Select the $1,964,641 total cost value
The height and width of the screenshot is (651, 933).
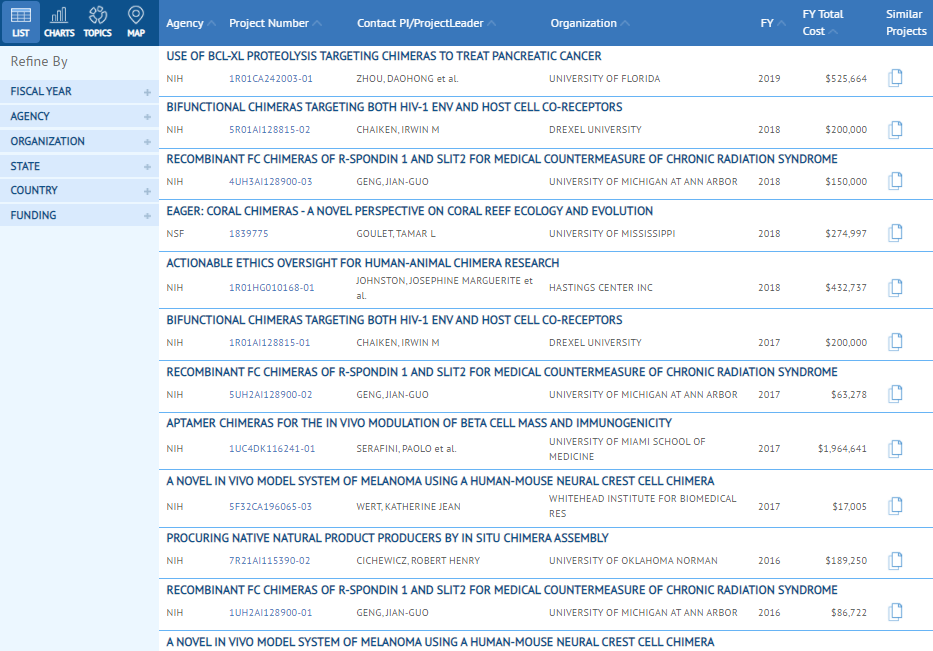point(842,449)
